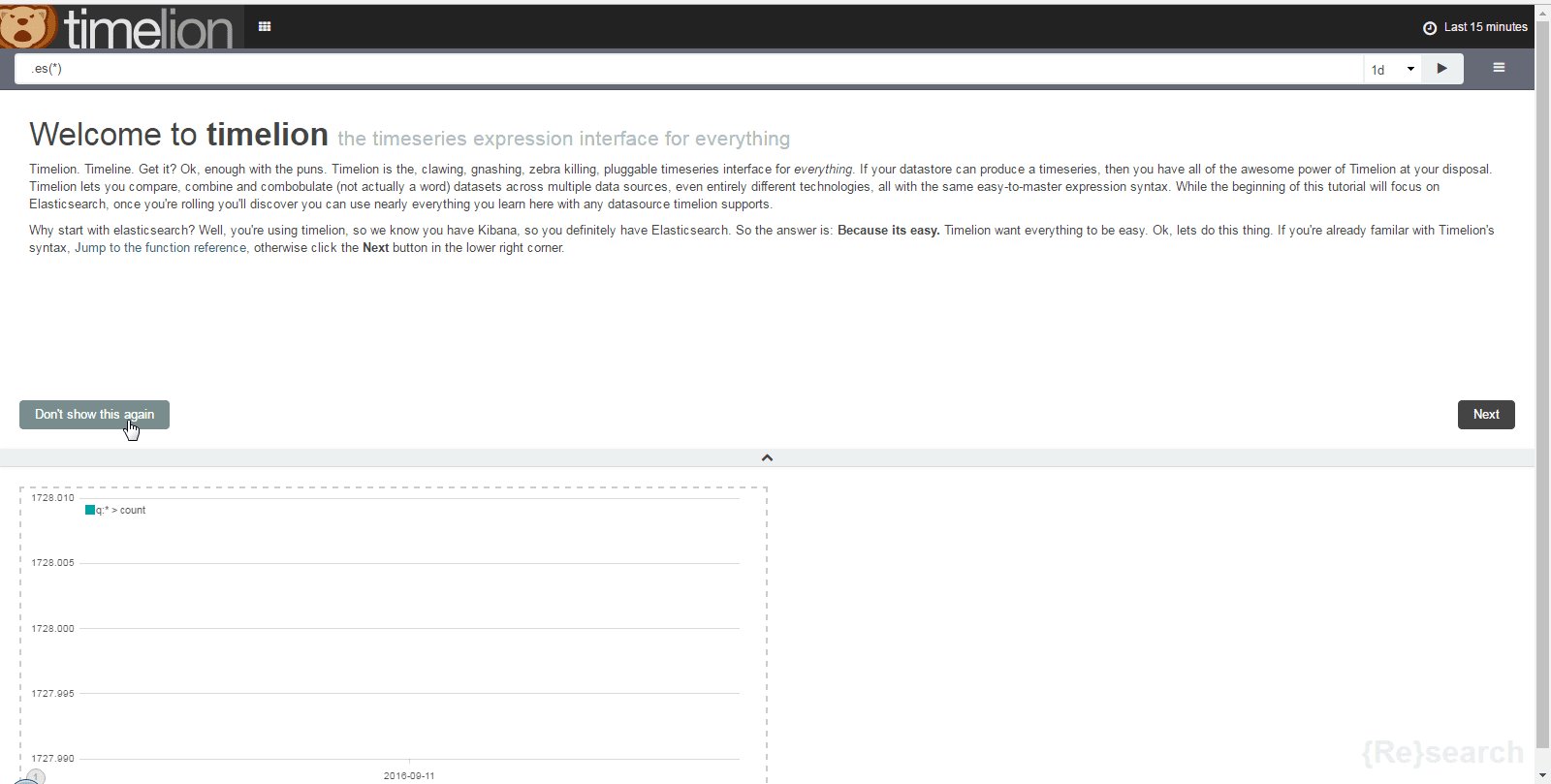The height and width of the screenshot is (784, 1551).
Task: Click the 'q:* > count' legend swatch
Action: [x=90, y=510]
